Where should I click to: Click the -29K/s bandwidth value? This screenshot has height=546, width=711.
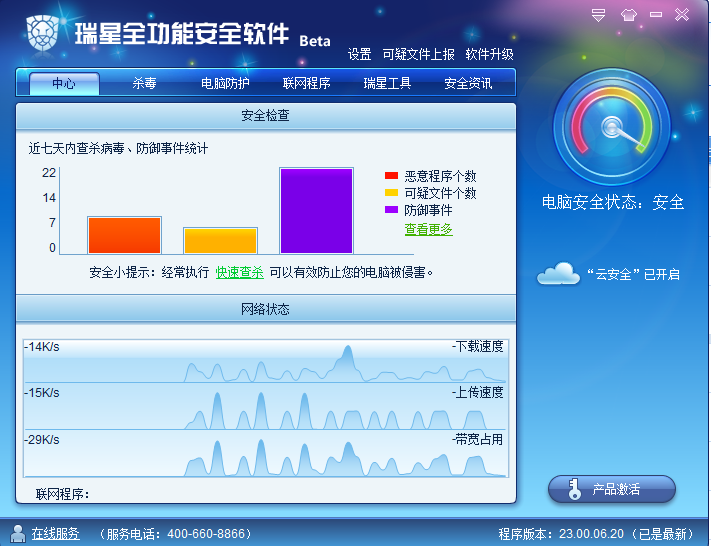click(42, 439)
